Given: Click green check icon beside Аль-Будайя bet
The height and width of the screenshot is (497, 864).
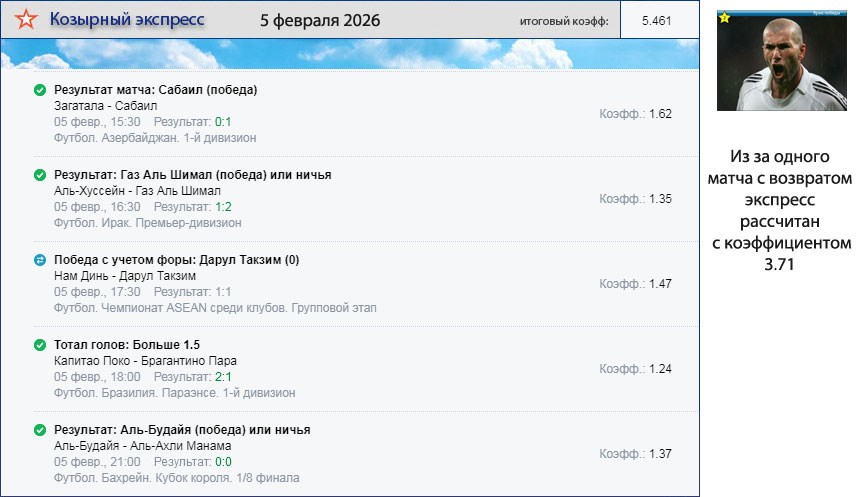Looking at the screenshot, I should point(40,430).
